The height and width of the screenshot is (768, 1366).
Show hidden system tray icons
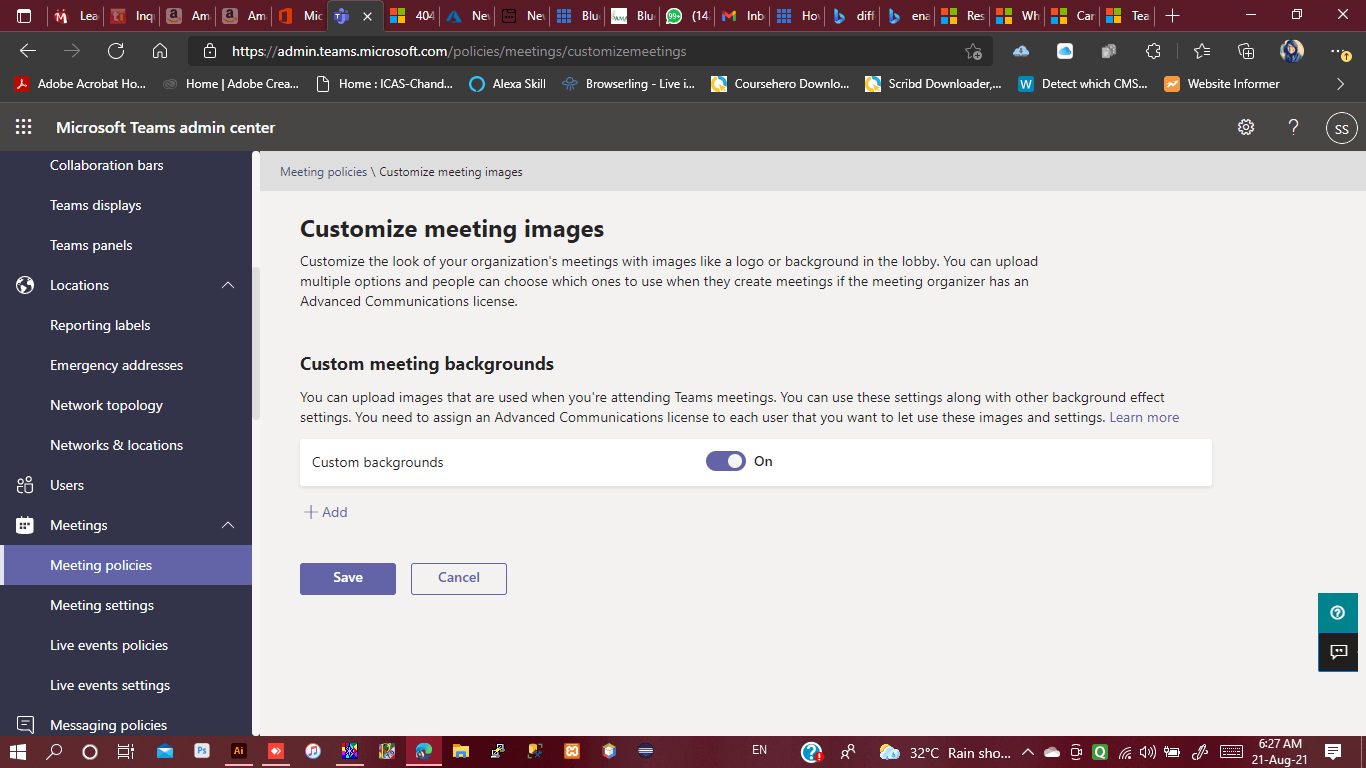click(1027, 751)
